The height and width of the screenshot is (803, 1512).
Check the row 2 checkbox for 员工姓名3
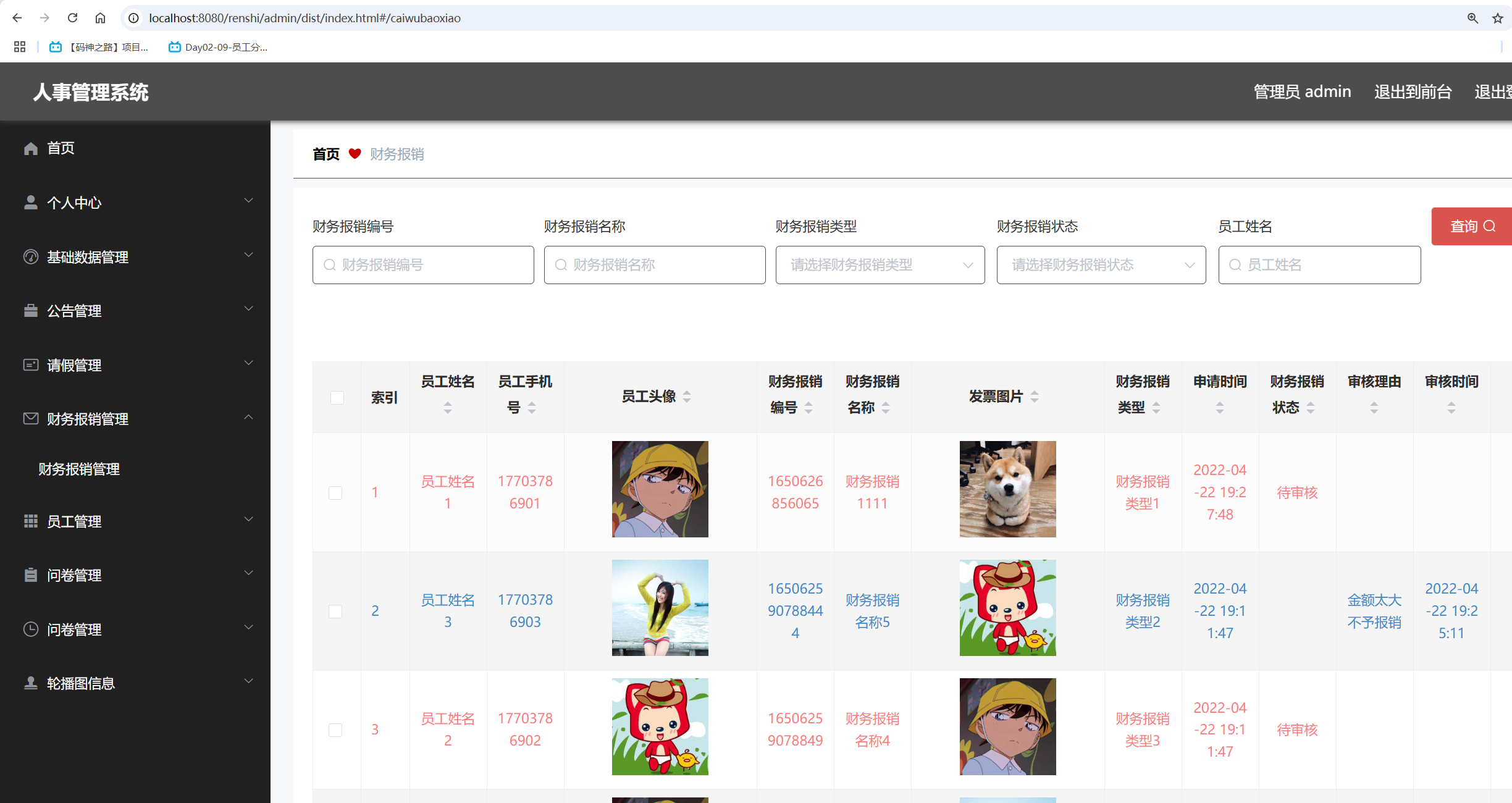point(335,612)
